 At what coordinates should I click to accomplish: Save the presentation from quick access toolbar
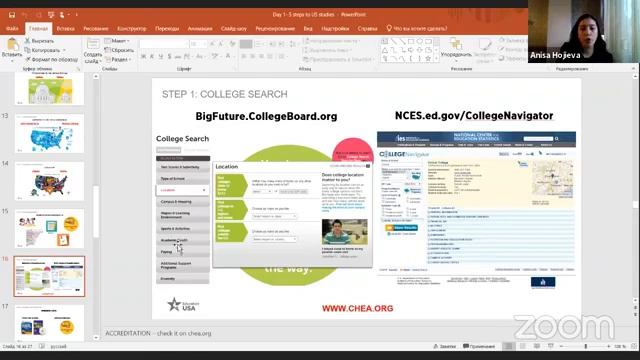12,15
